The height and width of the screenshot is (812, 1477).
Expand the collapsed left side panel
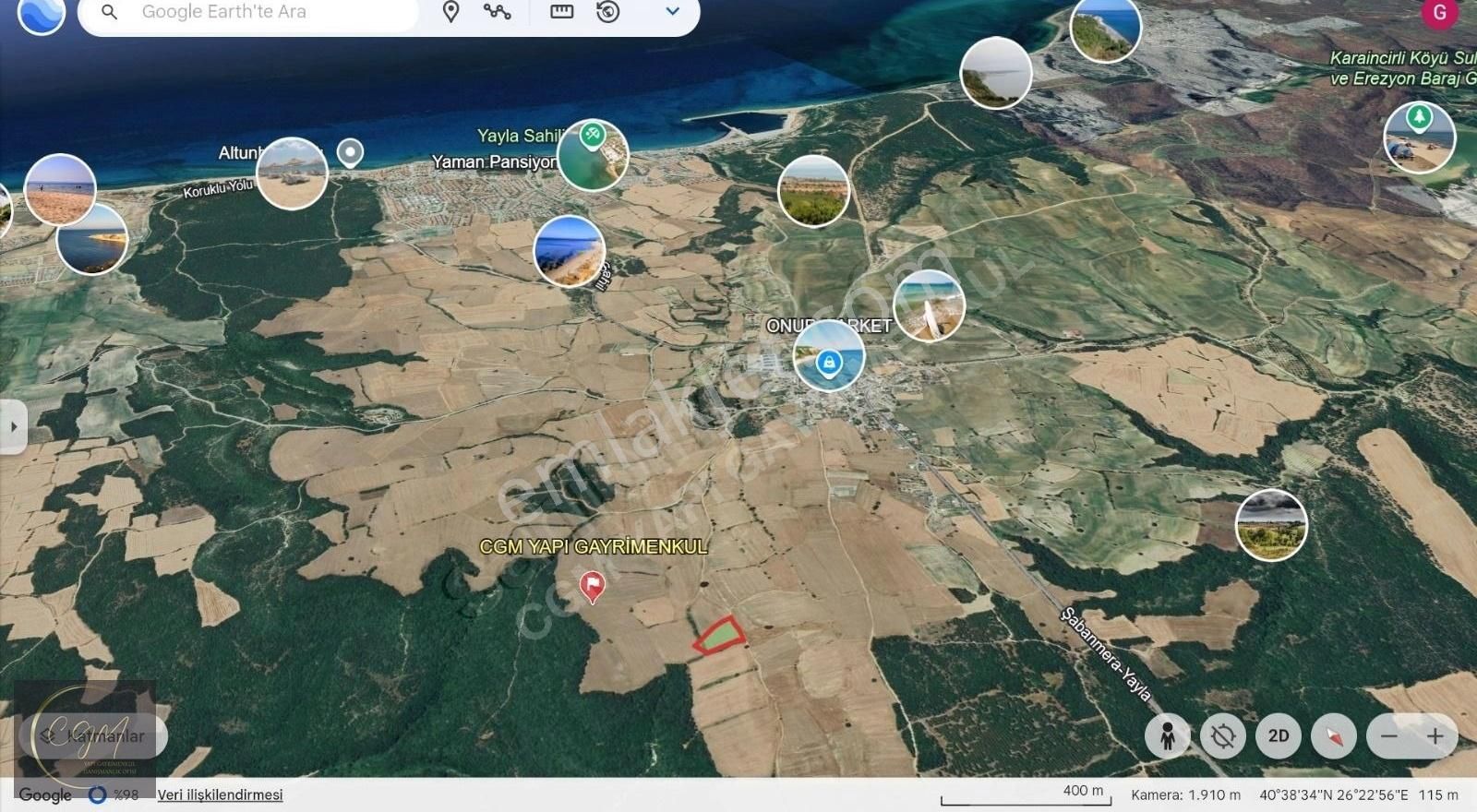click(x=13, y=426)
